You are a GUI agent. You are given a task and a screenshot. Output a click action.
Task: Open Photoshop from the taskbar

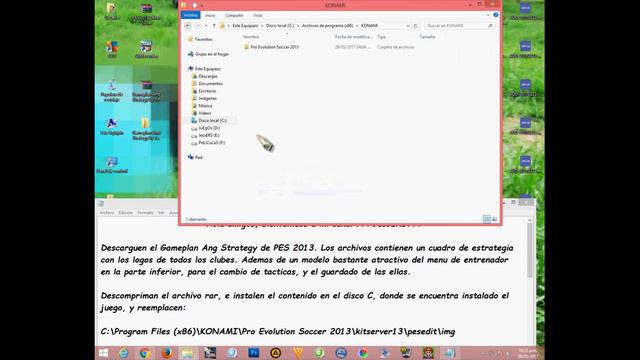click(253, 353)
